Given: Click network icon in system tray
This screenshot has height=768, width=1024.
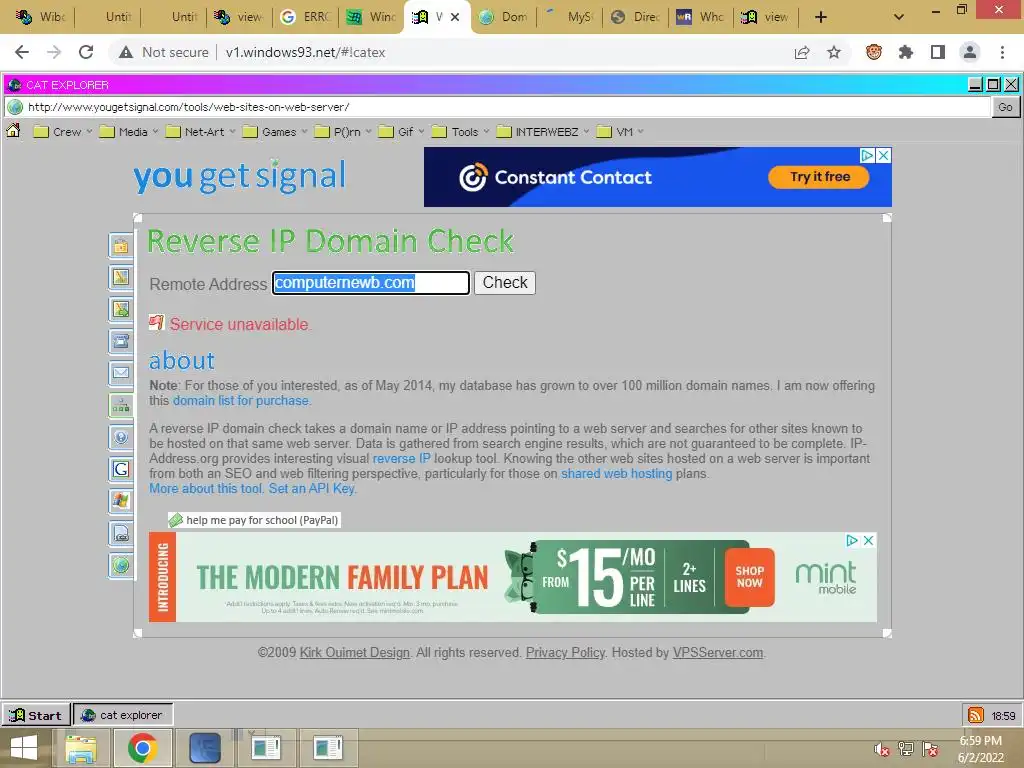Looking at the screenshot, I should (906, 749).
